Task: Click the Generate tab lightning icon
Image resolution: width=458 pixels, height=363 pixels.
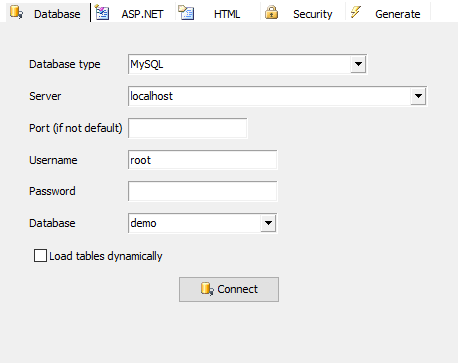Action: tap(356, 12)
